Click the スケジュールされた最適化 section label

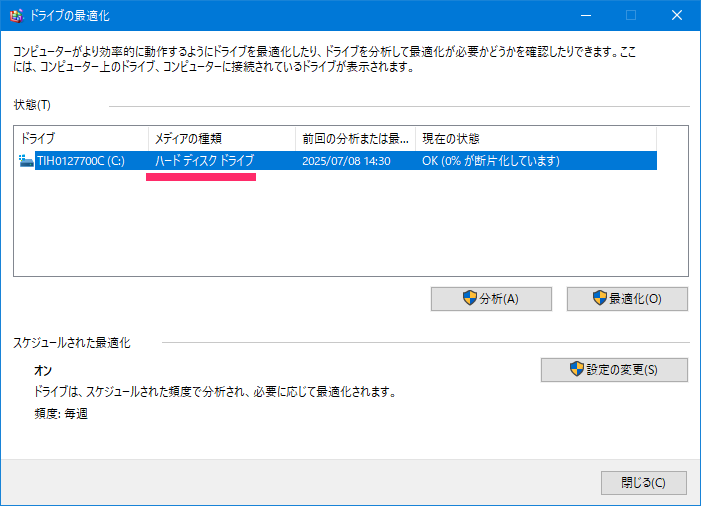point(72,343)
